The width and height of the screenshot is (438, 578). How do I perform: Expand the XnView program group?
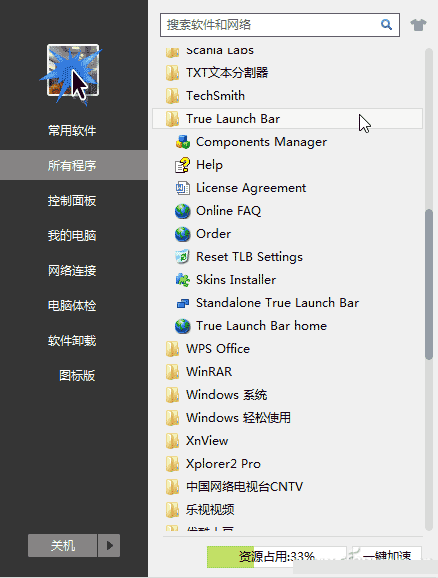pos(287,441)
